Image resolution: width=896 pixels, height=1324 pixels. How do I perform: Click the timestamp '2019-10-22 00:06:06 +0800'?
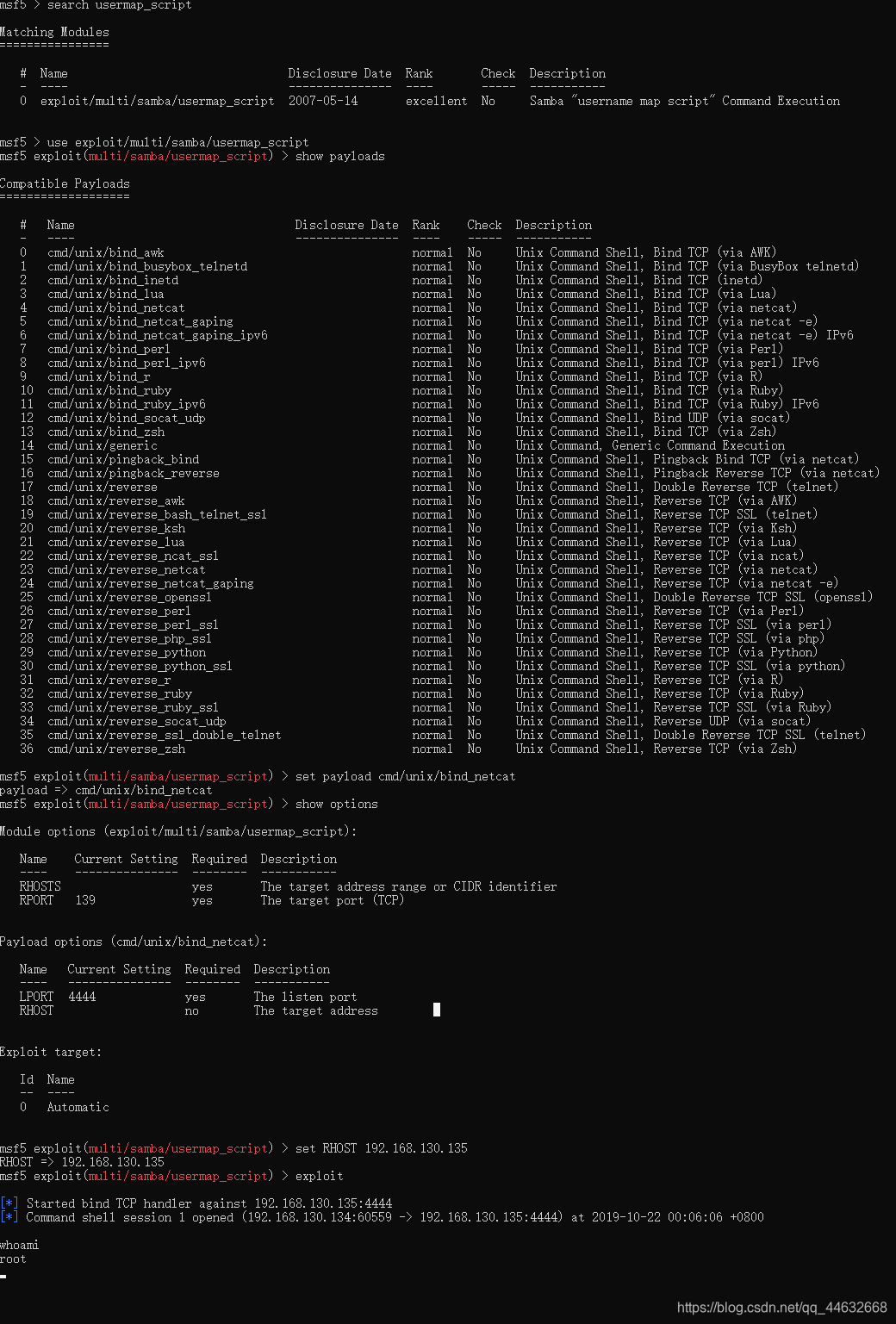tap(677, 1217)
